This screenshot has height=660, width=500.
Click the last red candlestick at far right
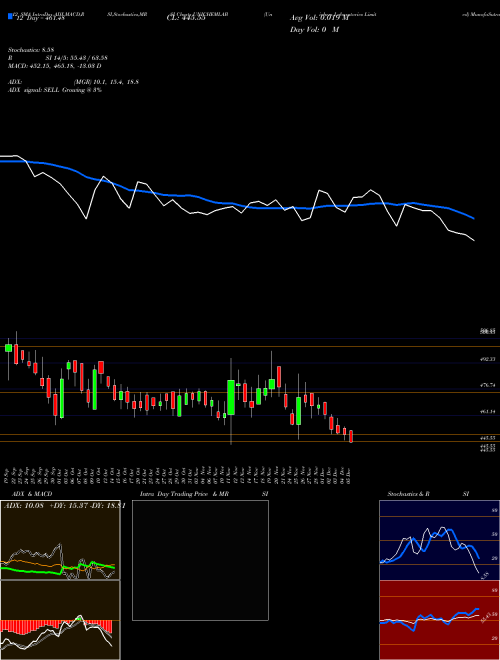[351, 436]
